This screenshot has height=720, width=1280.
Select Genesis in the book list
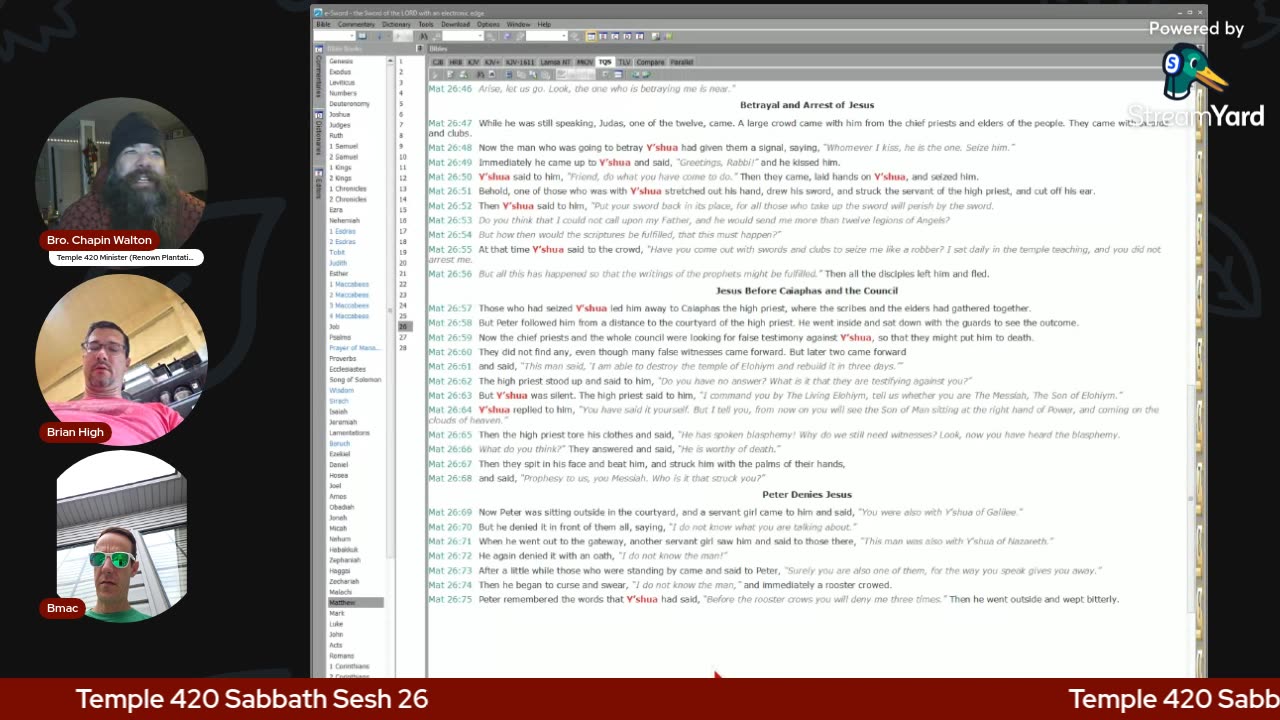341,61
